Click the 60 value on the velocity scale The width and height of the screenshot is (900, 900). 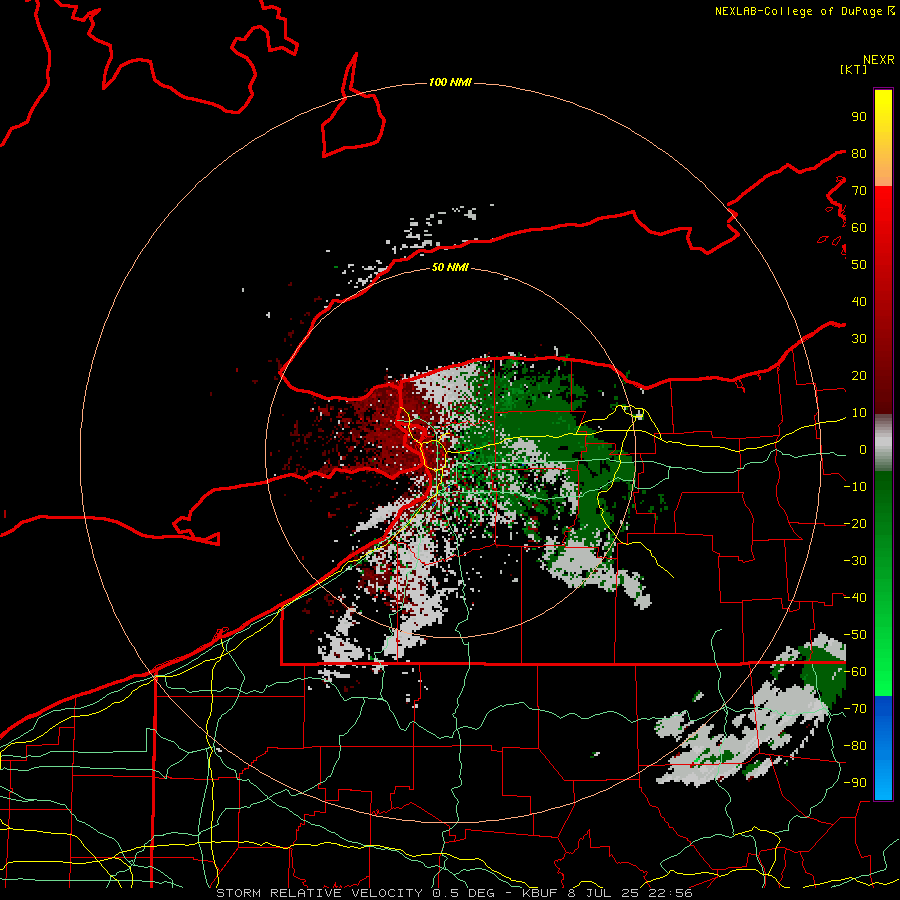[x=859, y=227]
